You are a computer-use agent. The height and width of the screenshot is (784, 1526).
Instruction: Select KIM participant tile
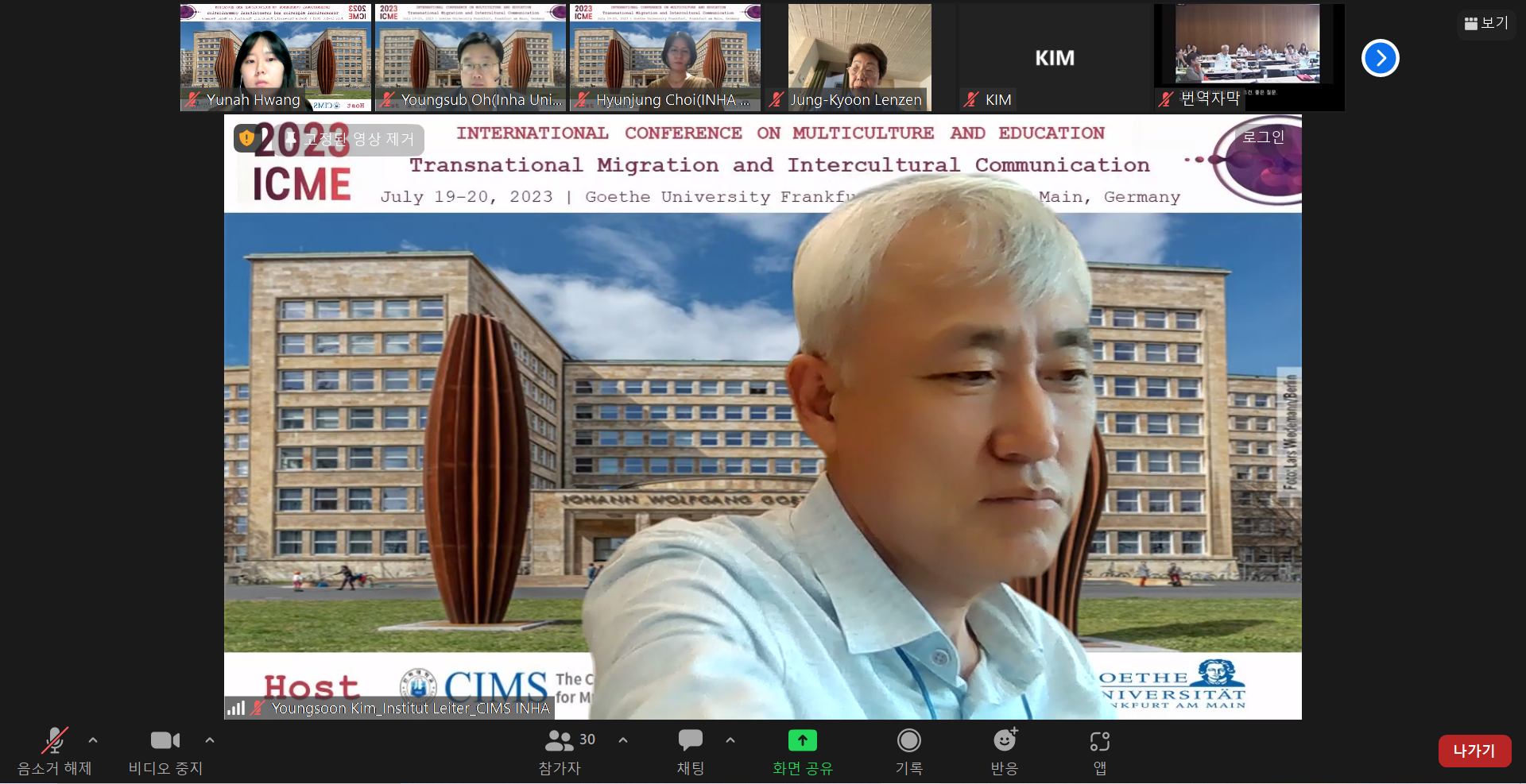click(x=1055, y=57)
